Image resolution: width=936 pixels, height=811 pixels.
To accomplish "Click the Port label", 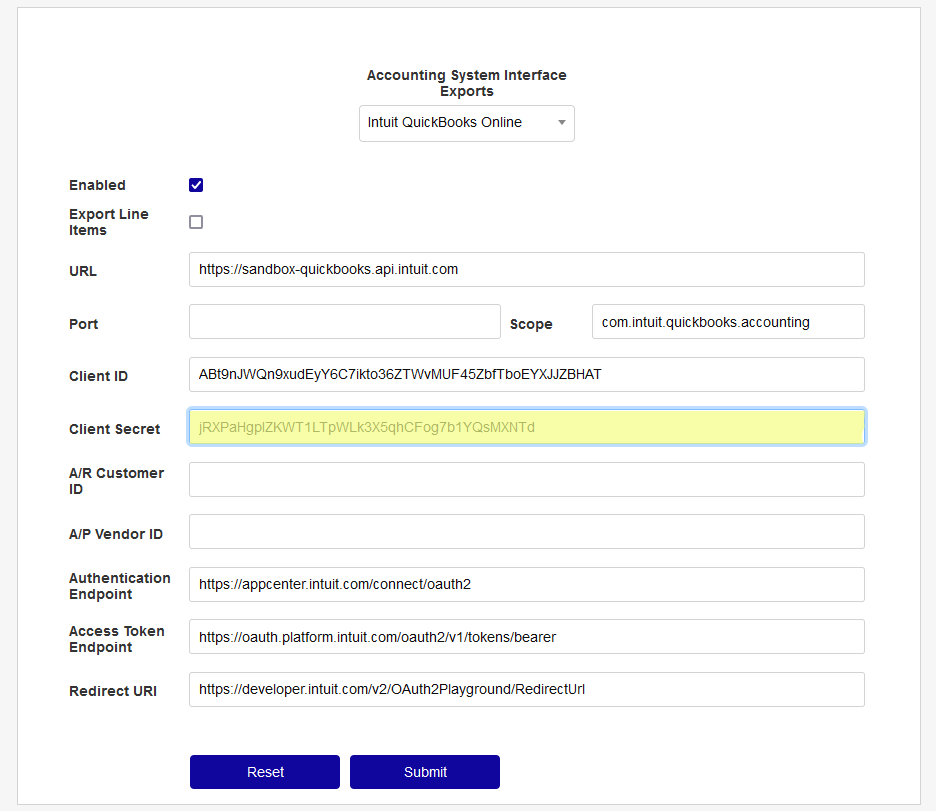I will coord(84,324).
